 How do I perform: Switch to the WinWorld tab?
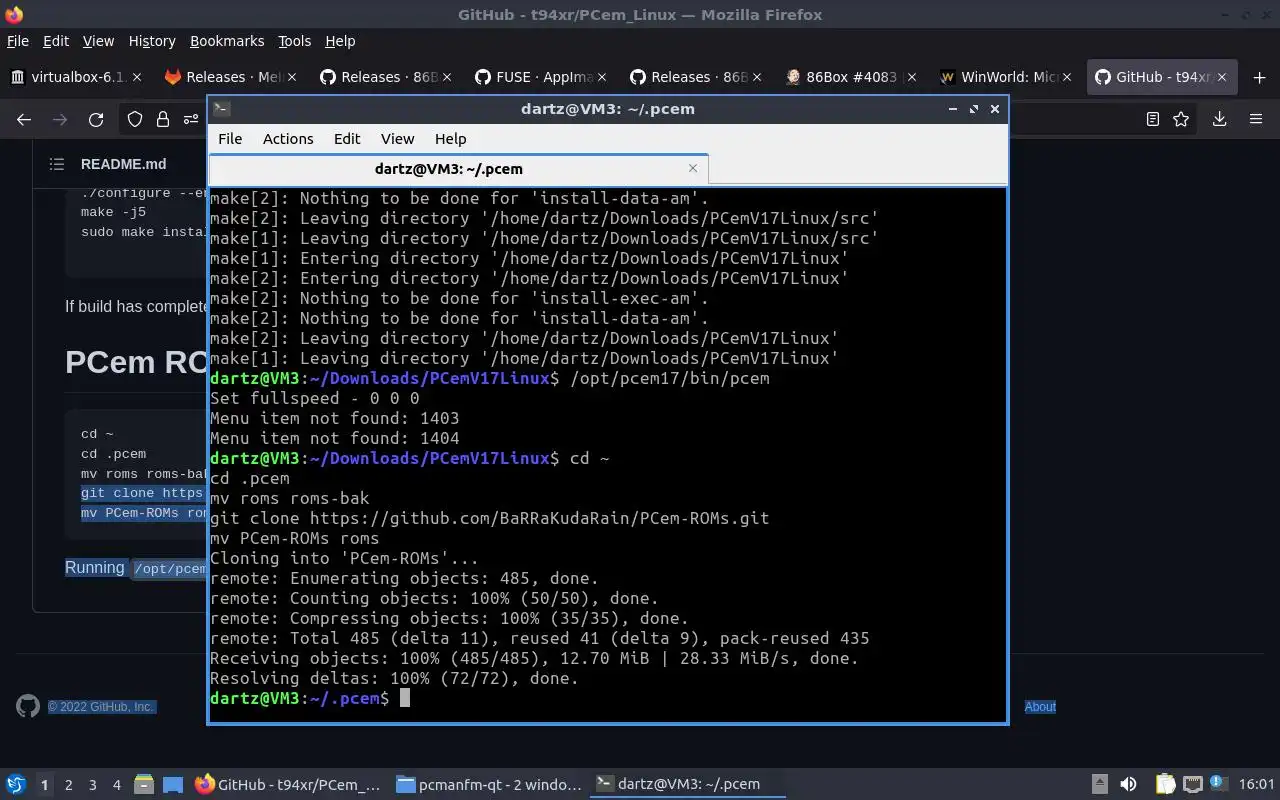click(1005, 77)
